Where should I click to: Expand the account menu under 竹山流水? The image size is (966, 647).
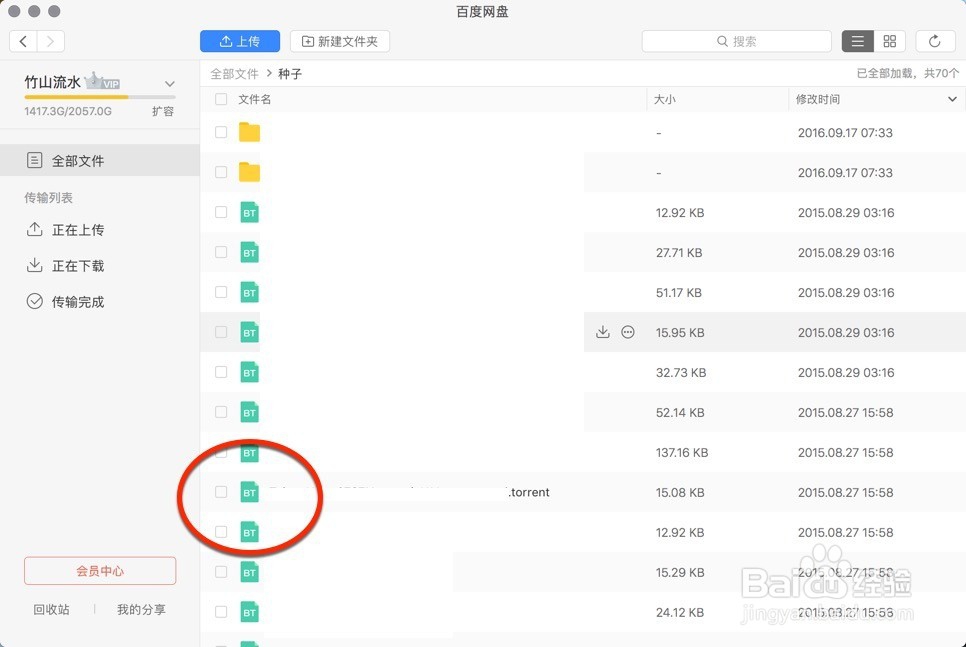(x=168, y=84)
